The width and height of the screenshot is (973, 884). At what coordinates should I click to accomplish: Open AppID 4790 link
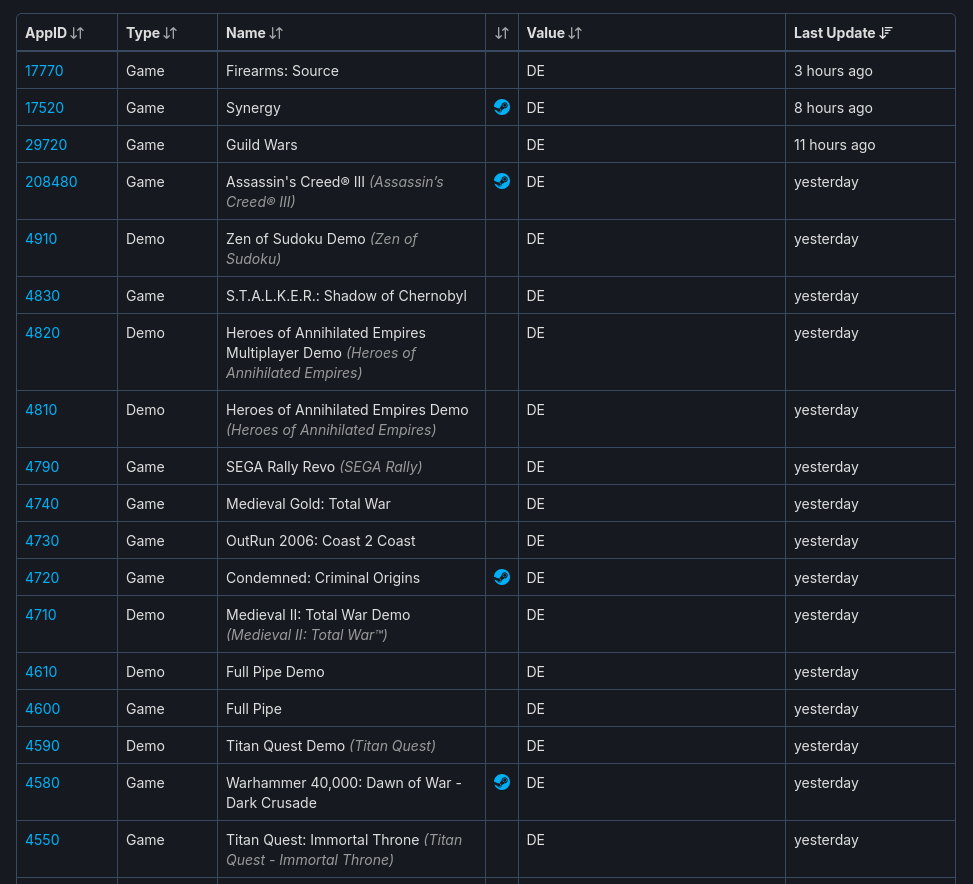[x=42, y=467]
